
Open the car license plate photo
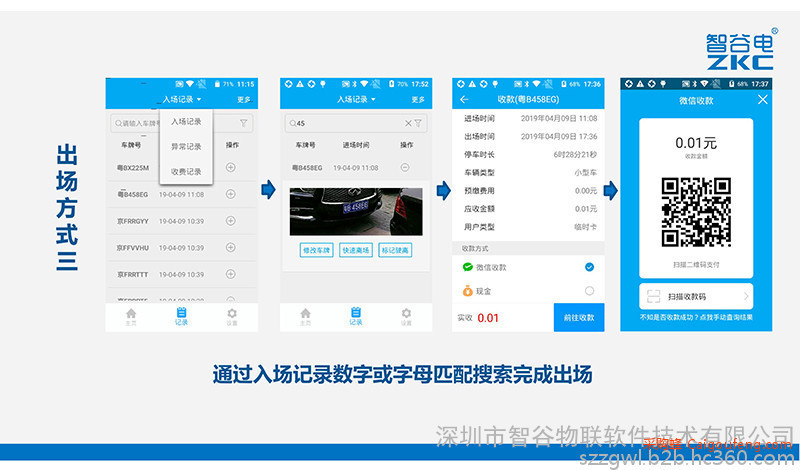(x=356, y=211)
